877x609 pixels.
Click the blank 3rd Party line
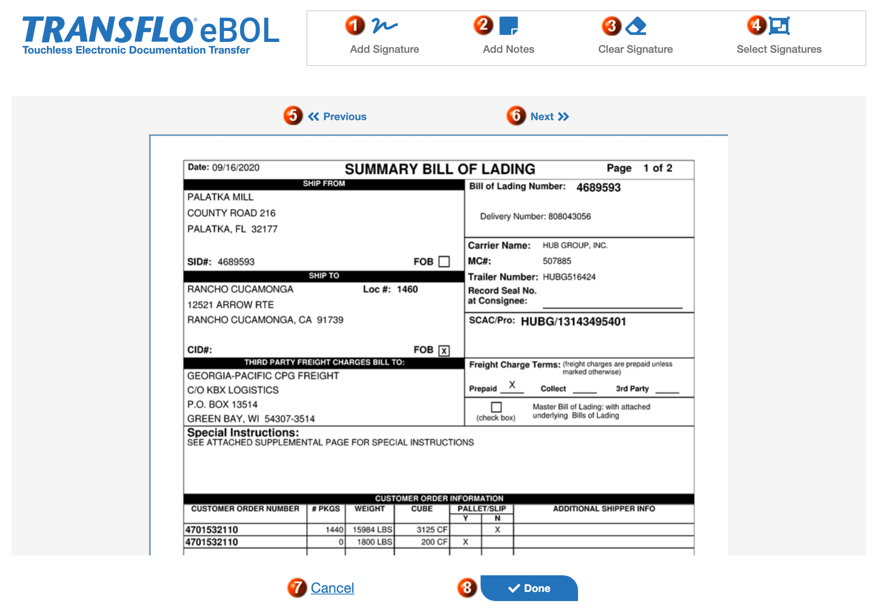tap(667, 388)
